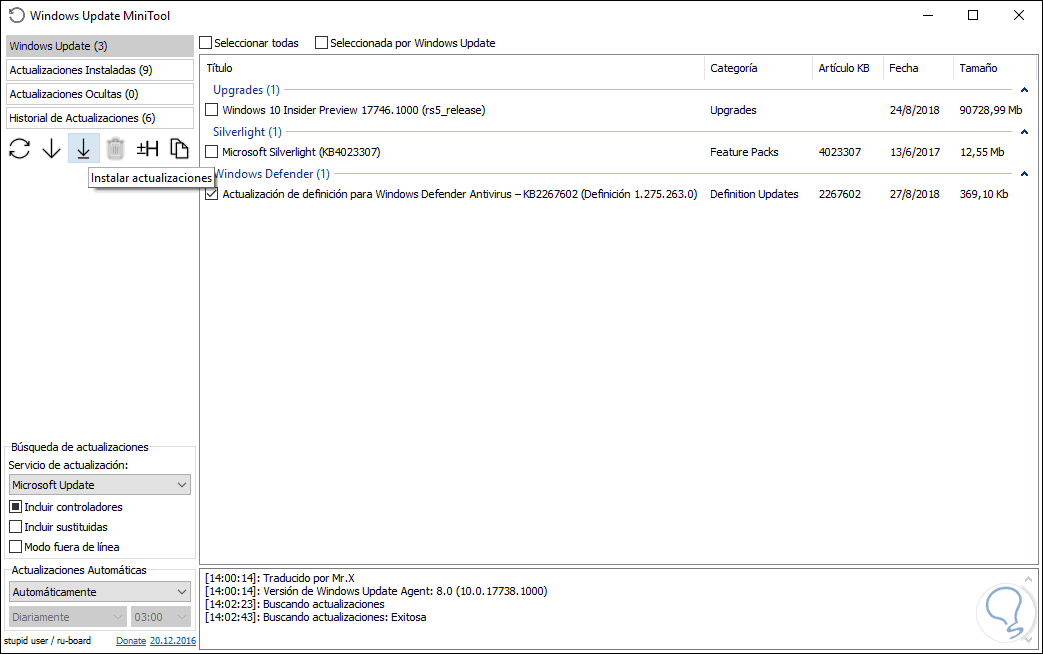Click the 2267602 KB article cell
The image size is (1043, 654).
pyautogui.click(x=839, y=194)
